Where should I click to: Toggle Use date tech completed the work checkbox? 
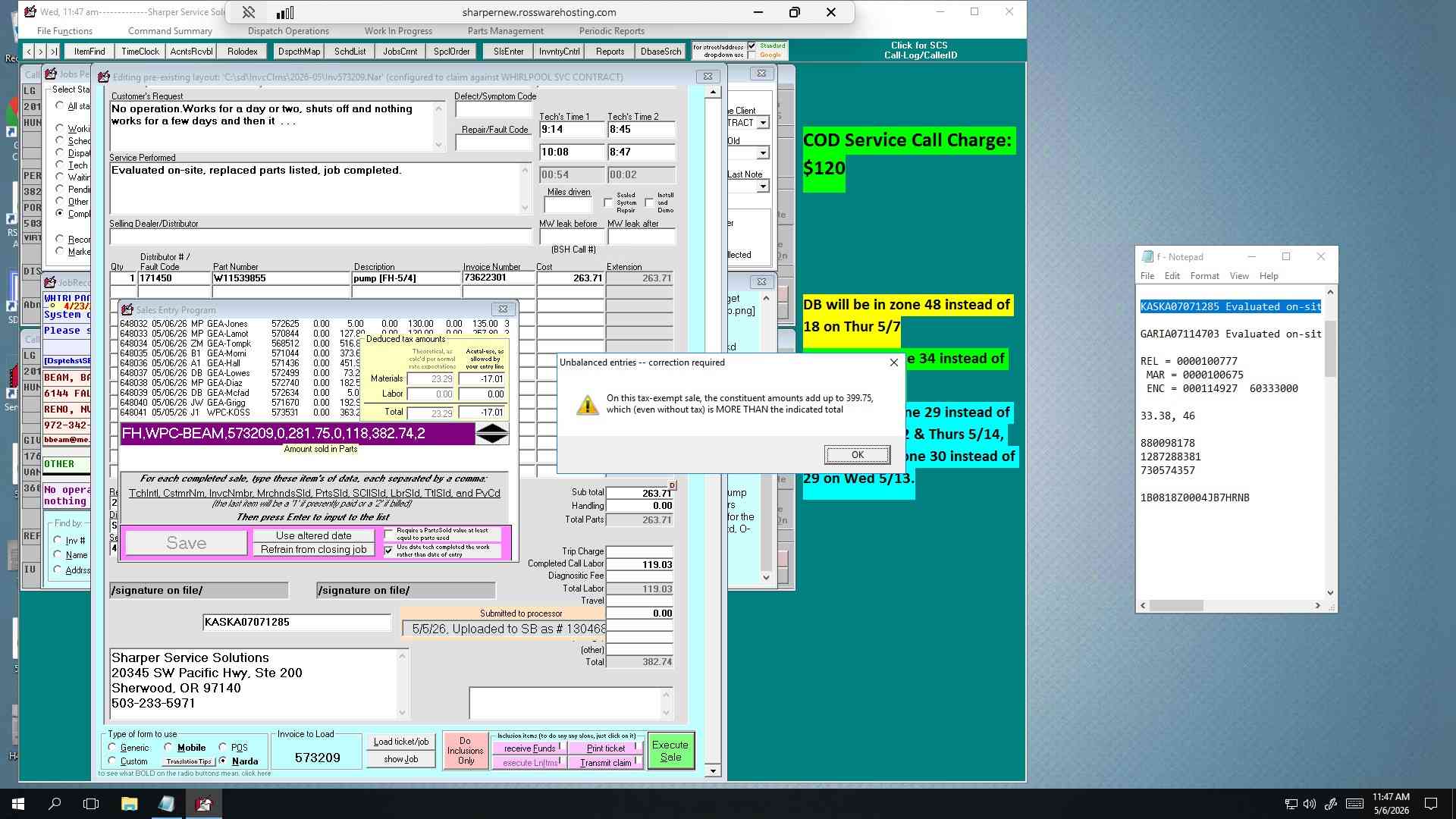pos(389,550)
